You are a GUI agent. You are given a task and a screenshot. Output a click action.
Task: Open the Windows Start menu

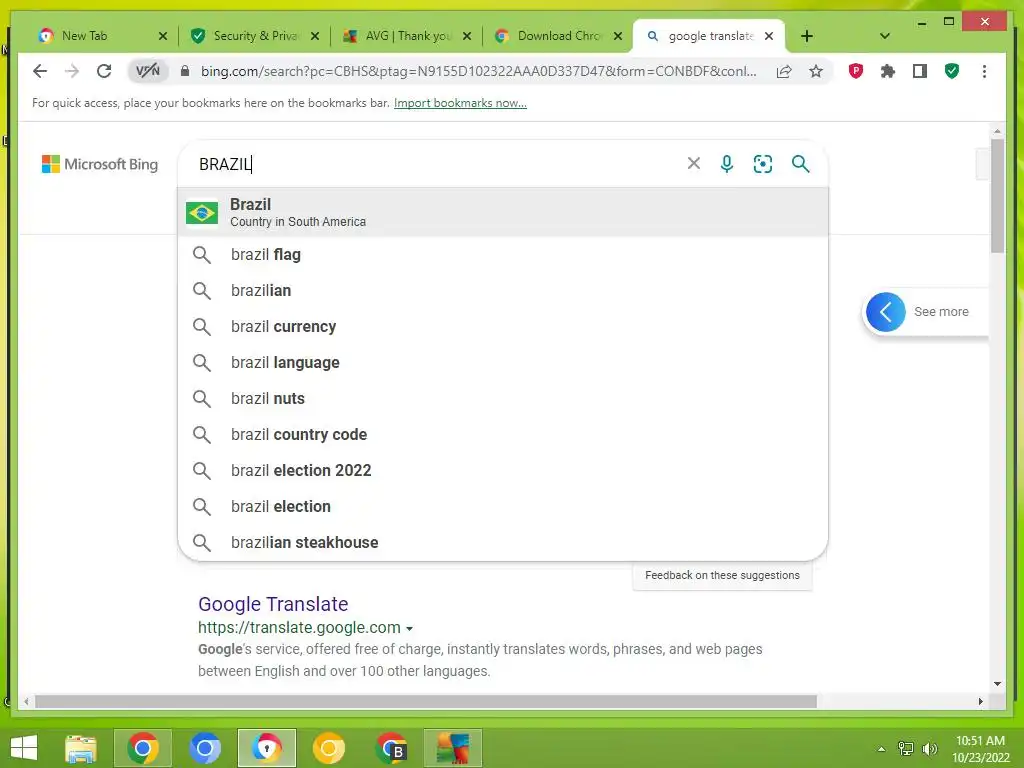[x=24, y=748]
